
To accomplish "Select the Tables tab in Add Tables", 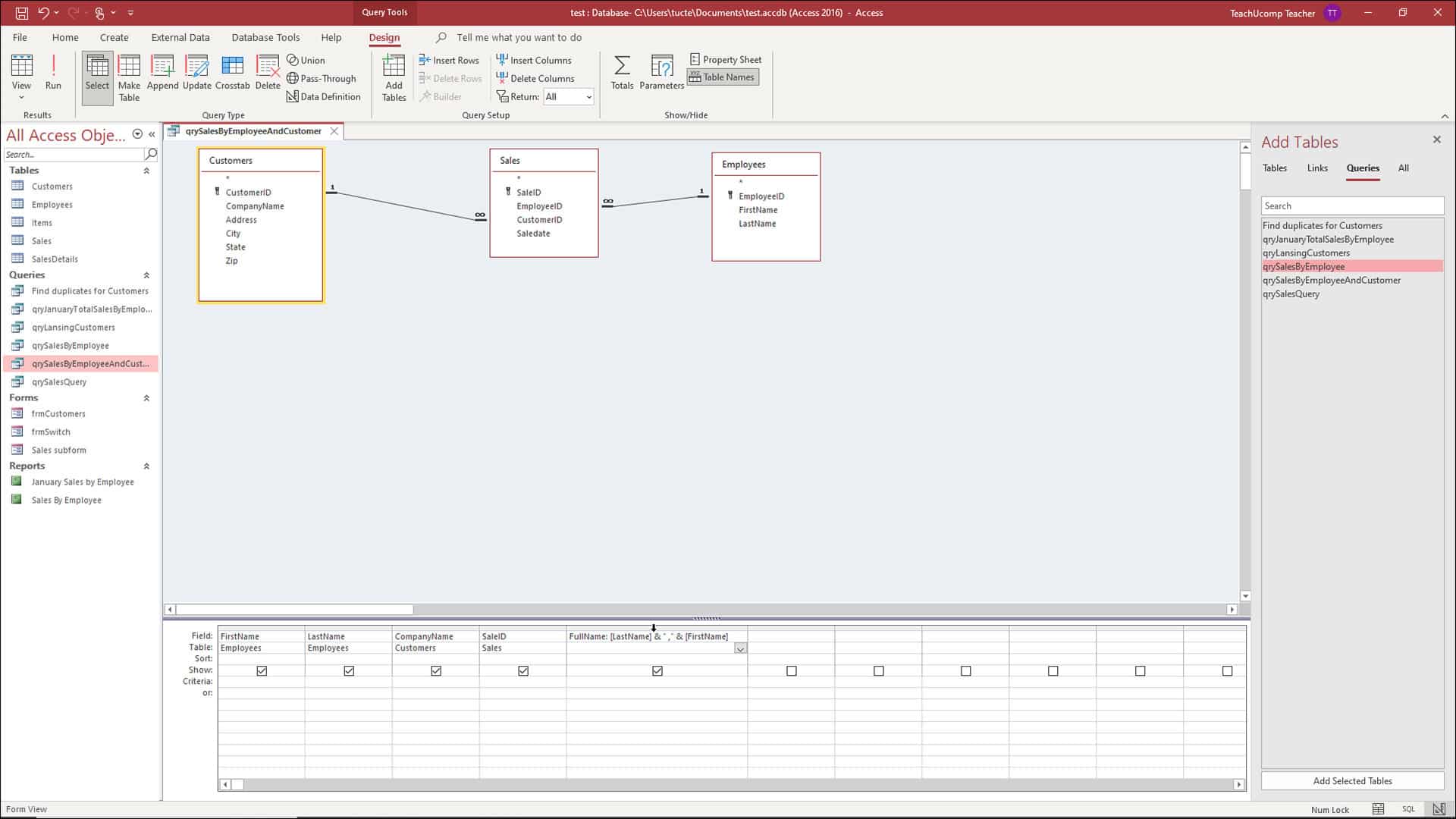I will (x=1274, y=168).
